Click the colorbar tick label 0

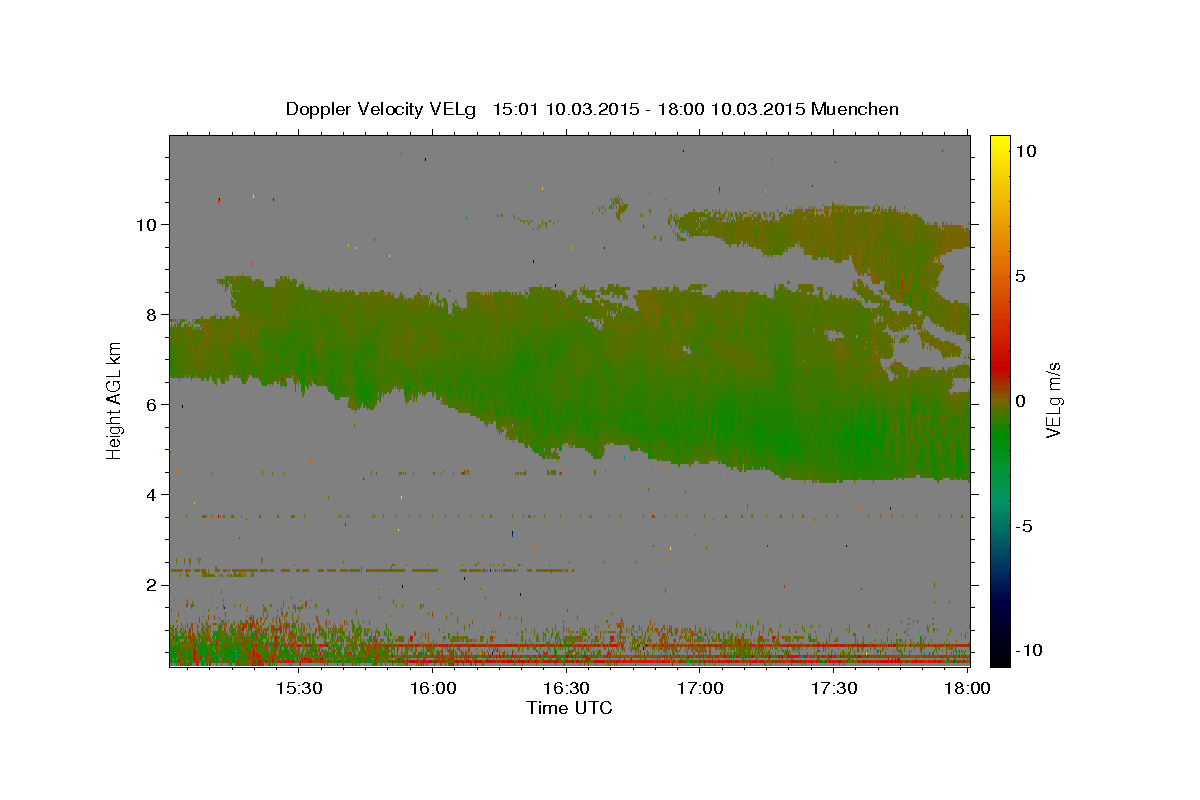point(1020,401)
